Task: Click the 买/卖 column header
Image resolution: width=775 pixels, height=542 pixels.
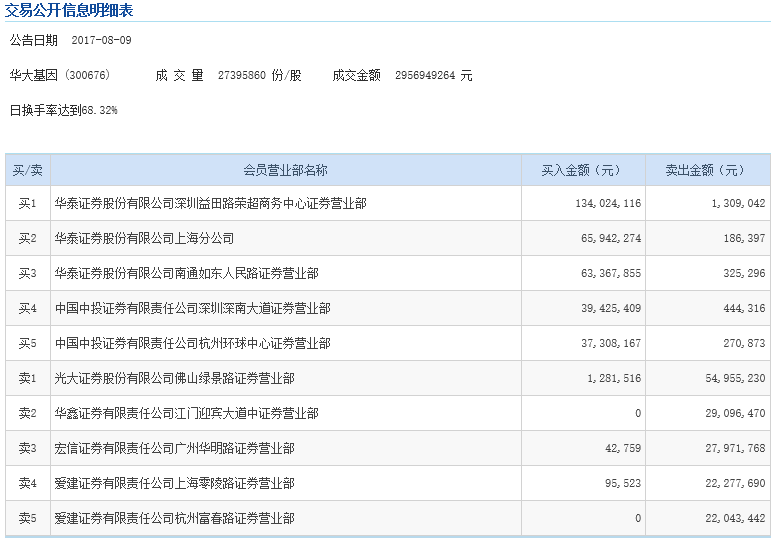Action: [x=28, y=170]
